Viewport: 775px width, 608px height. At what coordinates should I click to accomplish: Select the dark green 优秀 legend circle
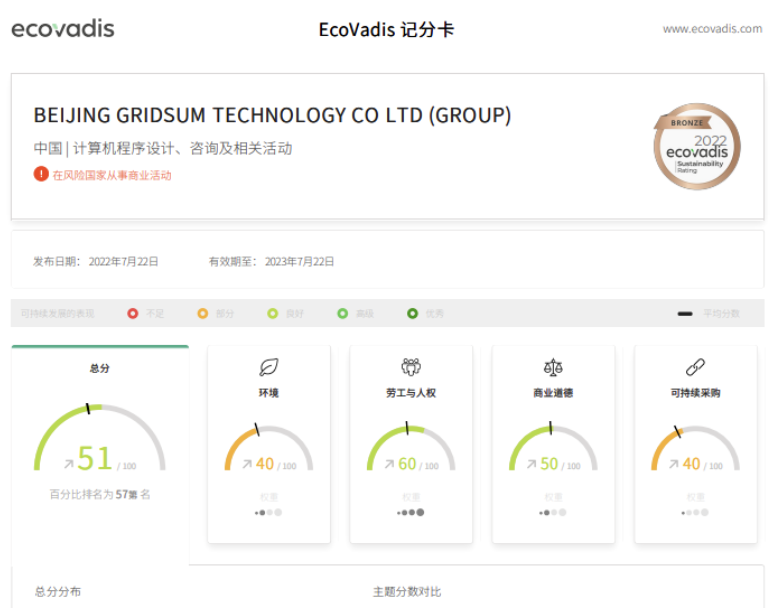click(412, 314)
